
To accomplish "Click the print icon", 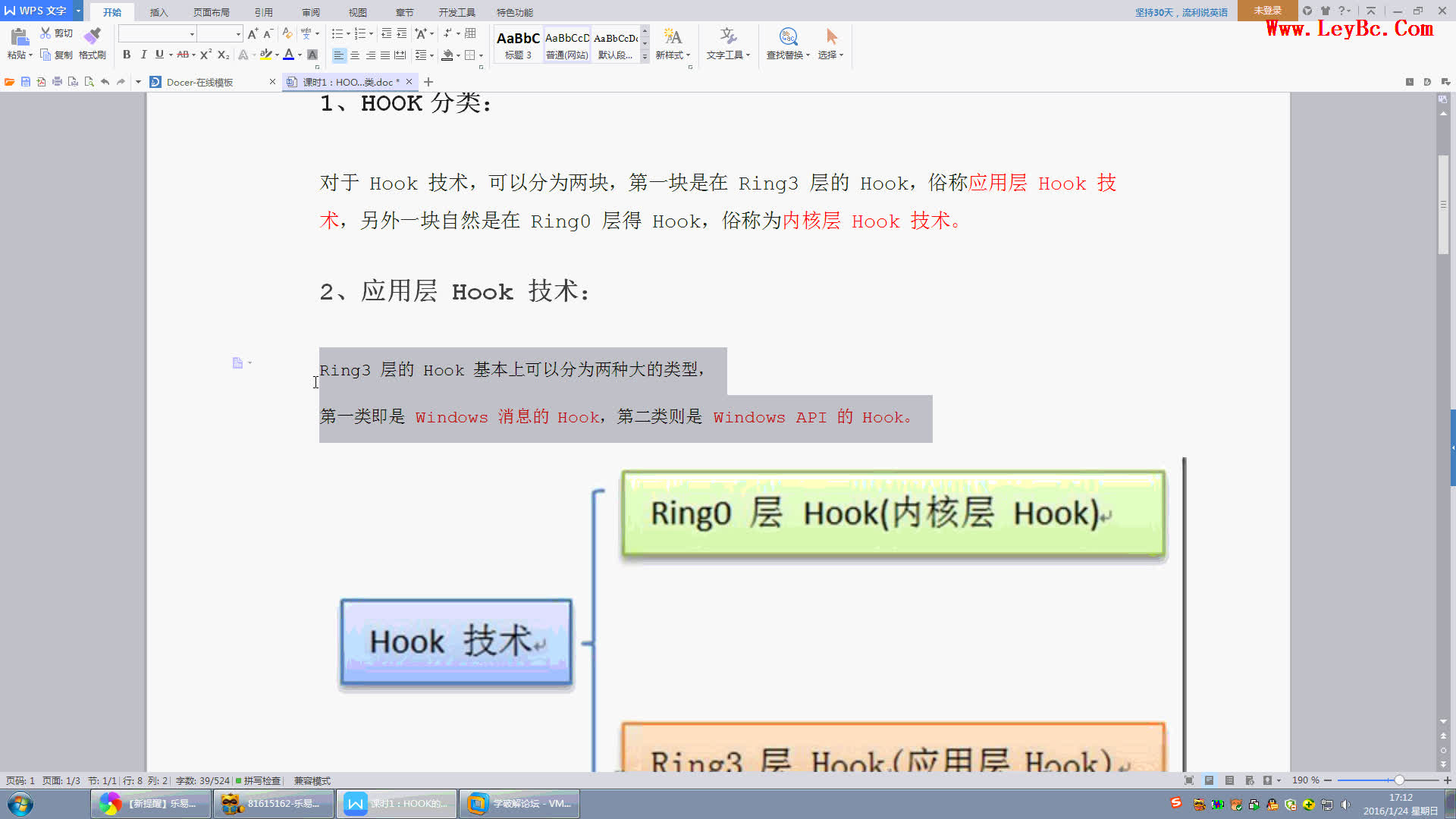I will (57, 82).
